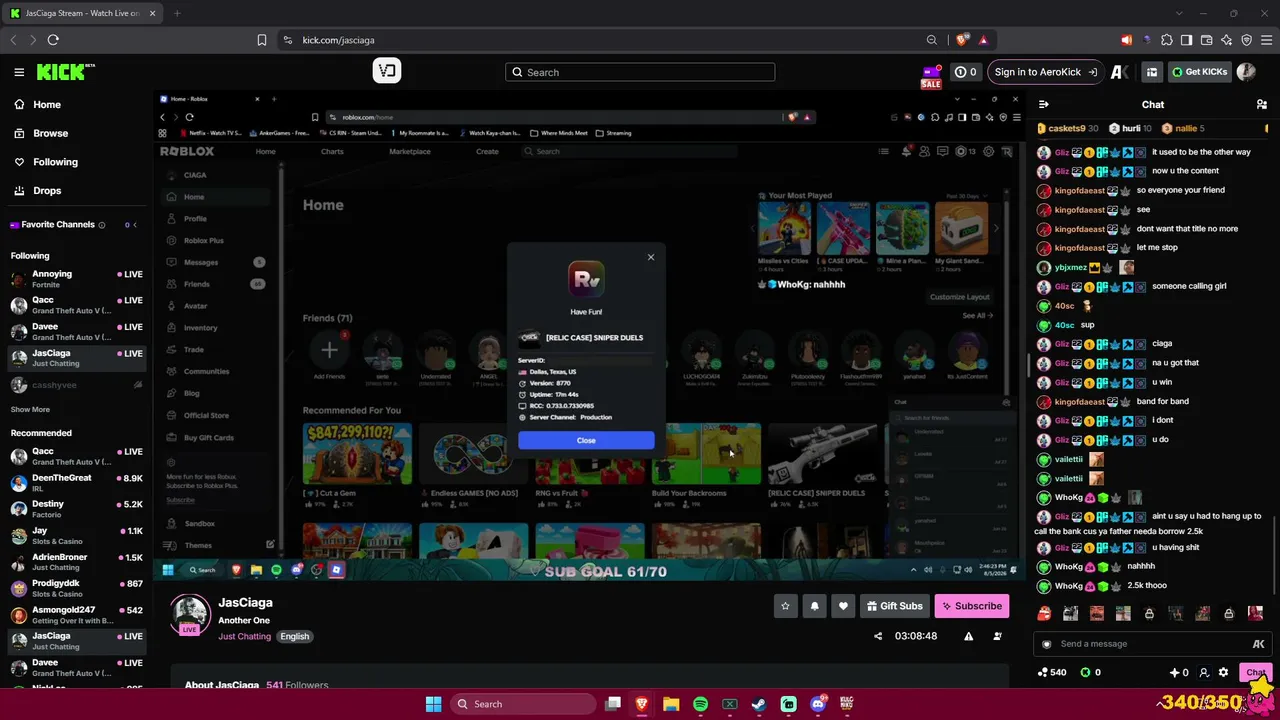
Task: Open the chat shield icon in message box
Action: coord(1046,644)
